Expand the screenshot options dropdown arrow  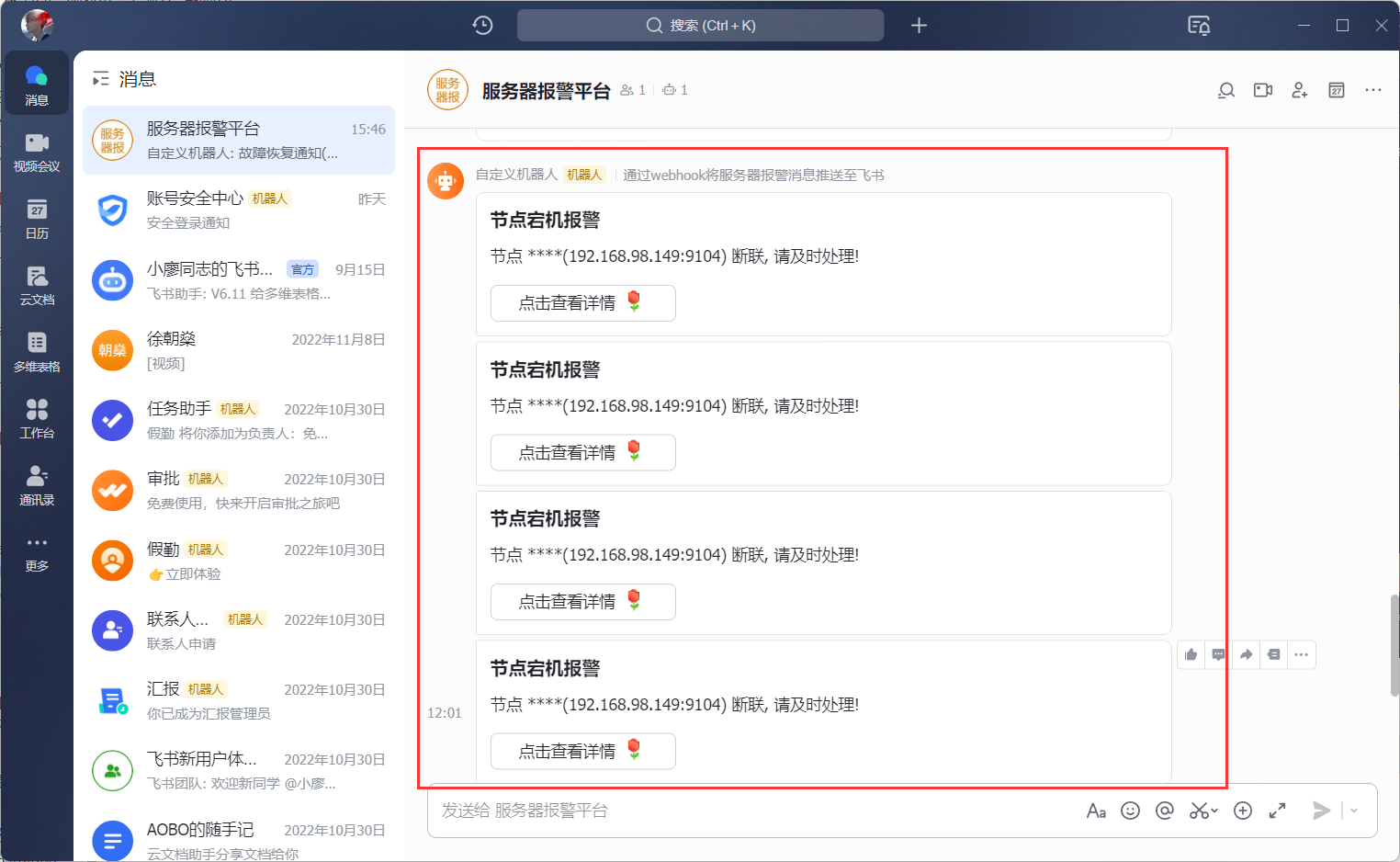pos(1214,811)
